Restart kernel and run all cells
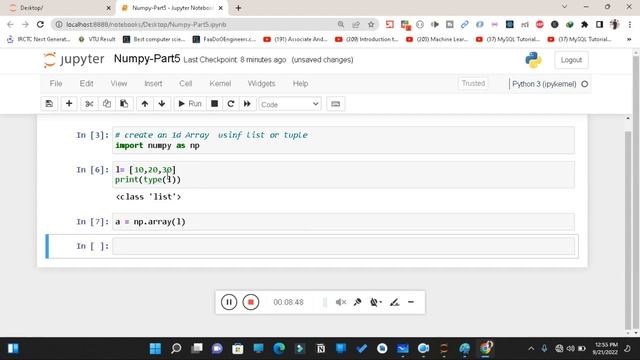640x360 pixels. (247, 104)
